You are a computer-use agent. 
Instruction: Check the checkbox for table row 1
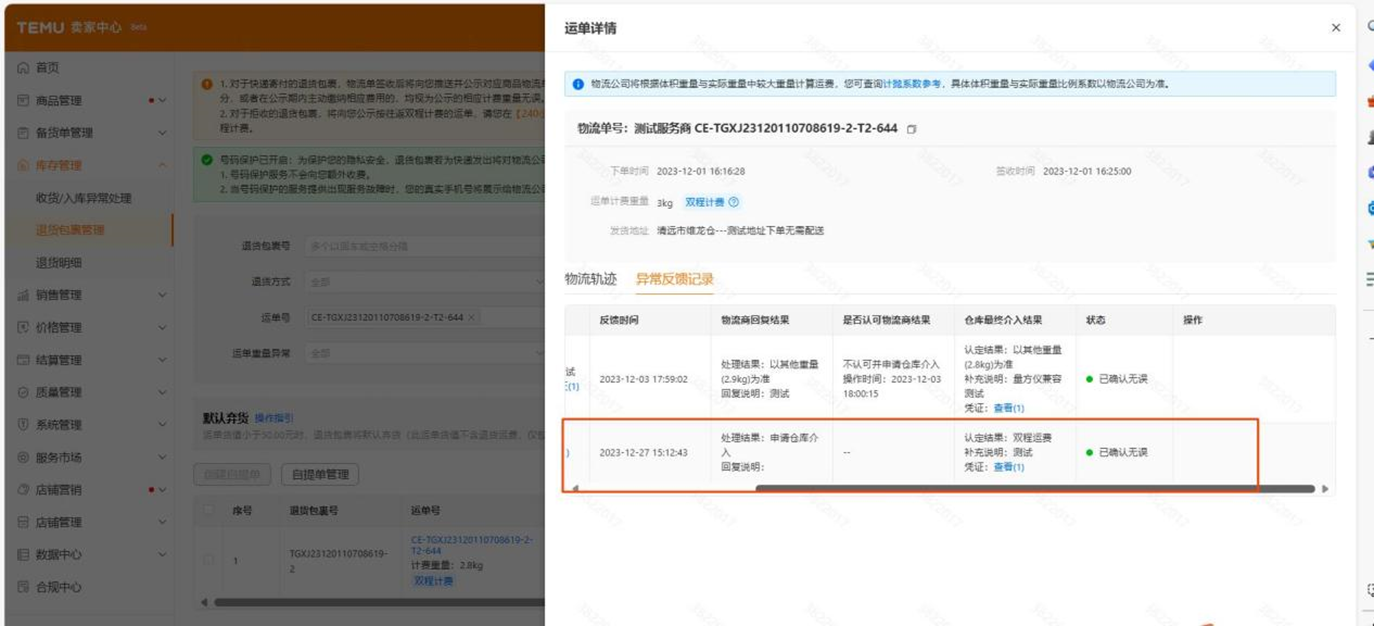tap(208, 560)
